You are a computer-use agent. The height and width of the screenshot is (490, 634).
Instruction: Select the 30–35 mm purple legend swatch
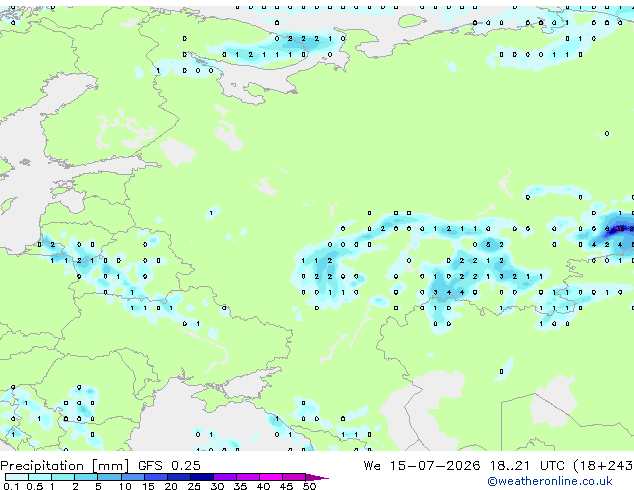coord(224,477)
